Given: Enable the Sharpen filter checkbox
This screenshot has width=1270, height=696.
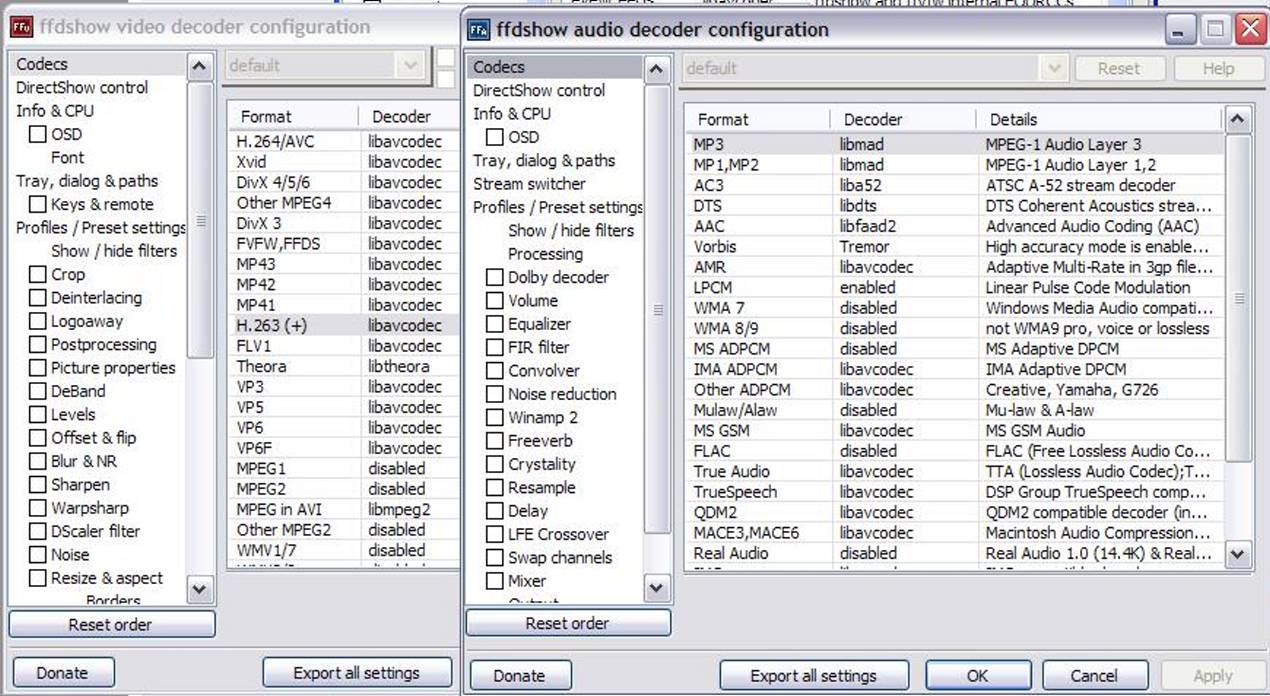Looking at the screenshot, I should [37, 485].
